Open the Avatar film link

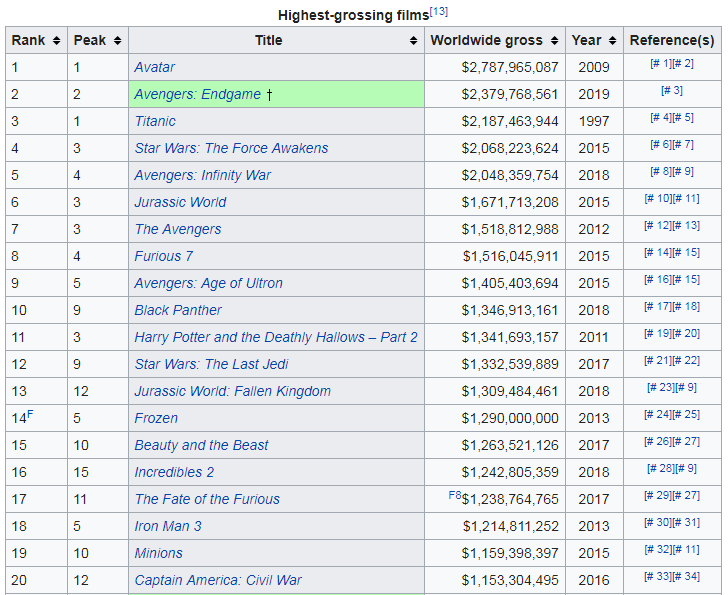(x=155, y=67)
